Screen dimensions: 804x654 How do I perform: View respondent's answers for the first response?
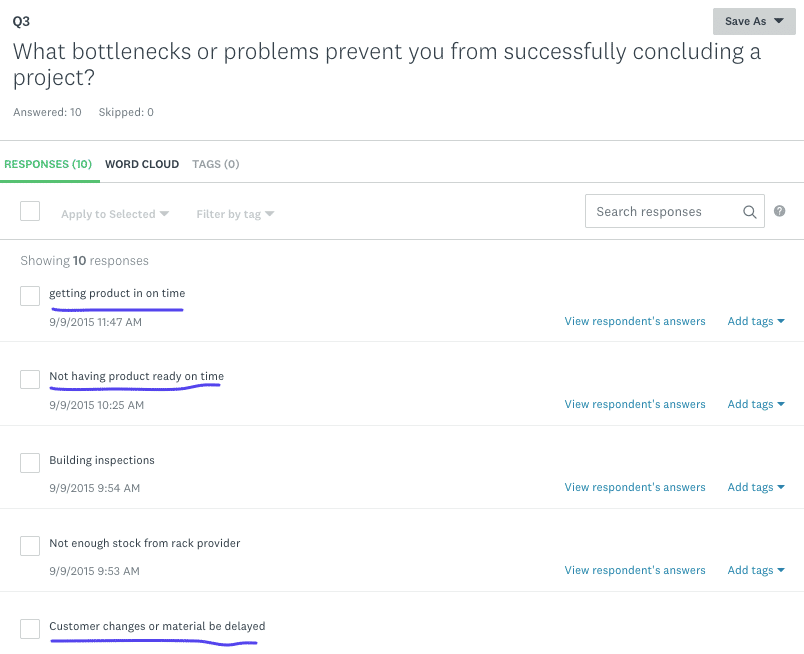(634, 321)
